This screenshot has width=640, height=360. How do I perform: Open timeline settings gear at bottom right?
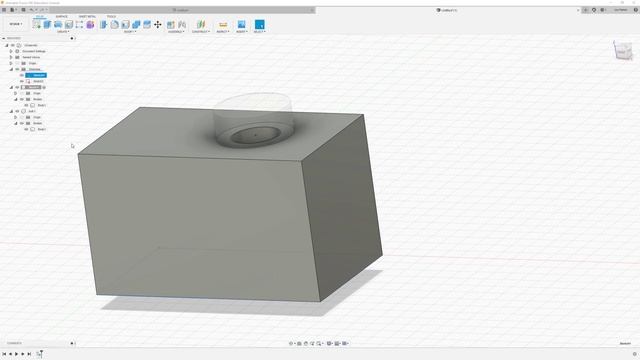(634, 354)
